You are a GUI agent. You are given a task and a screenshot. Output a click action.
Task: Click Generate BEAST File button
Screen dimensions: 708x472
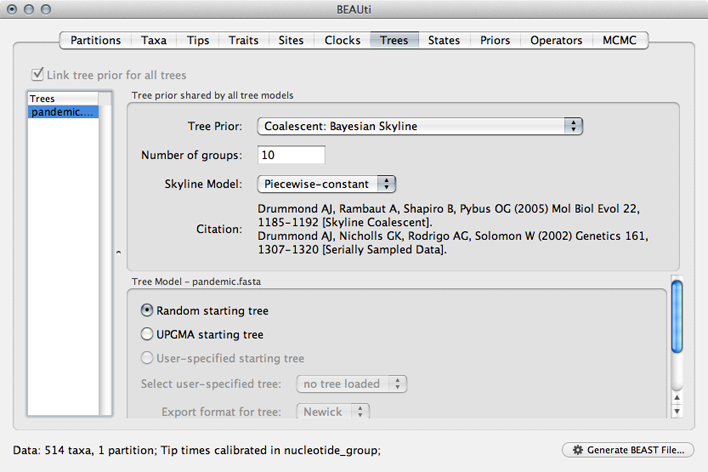[627, 450]
